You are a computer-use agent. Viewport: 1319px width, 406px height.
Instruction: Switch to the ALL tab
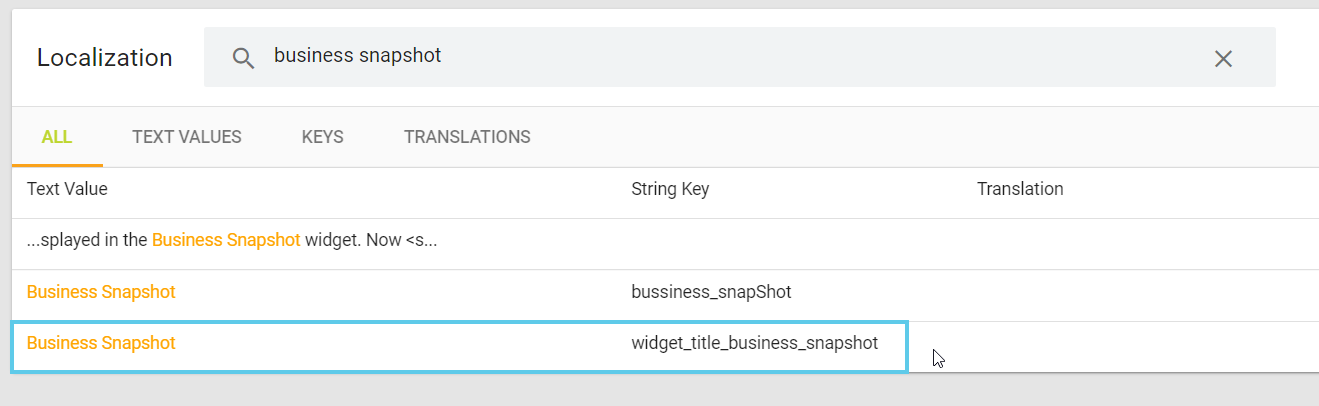pos(57,137)
